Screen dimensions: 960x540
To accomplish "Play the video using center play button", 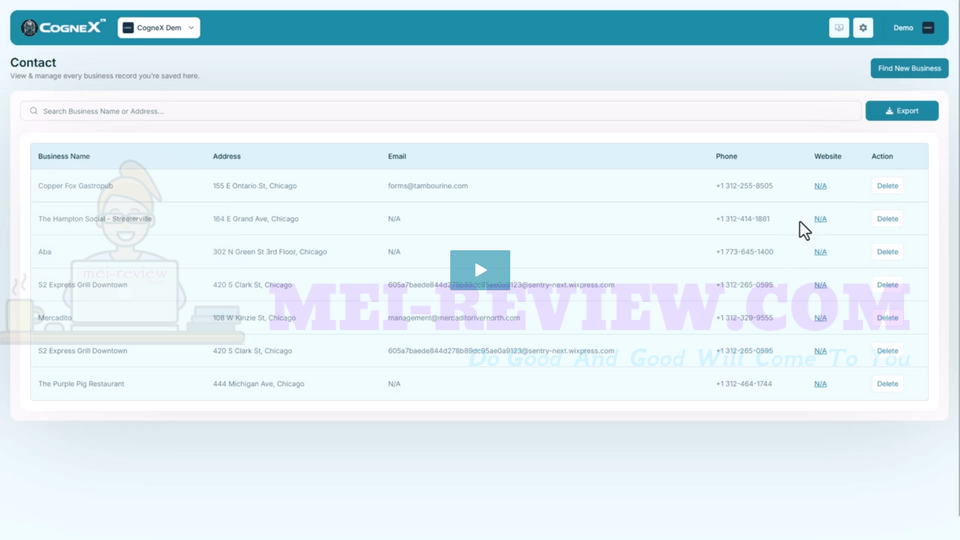I will 480,270.
